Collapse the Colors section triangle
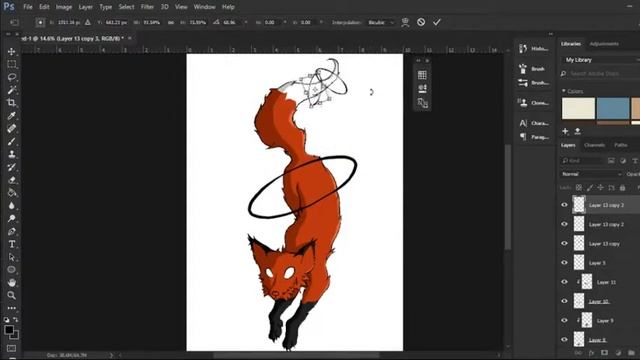This screenshot has width=640, height=360. coord(564,91)
